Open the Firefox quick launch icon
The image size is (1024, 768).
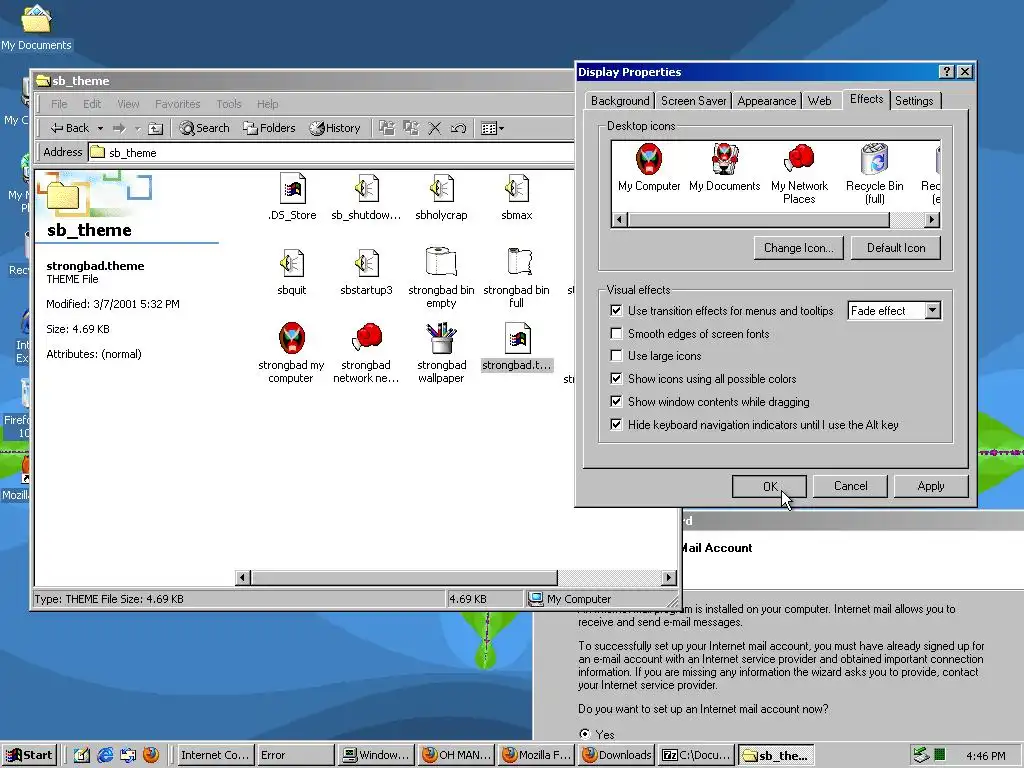click(151, 755)
